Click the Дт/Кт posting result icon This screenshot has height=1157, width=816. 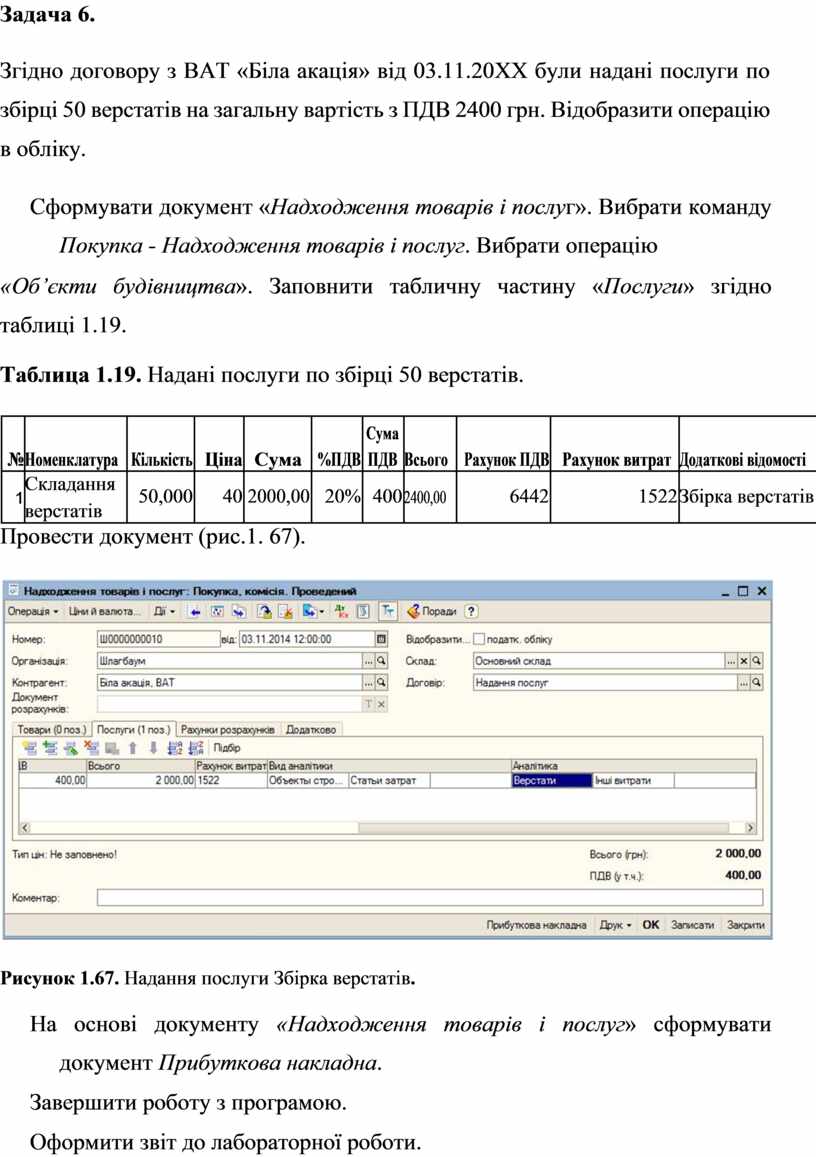(341, 612)
